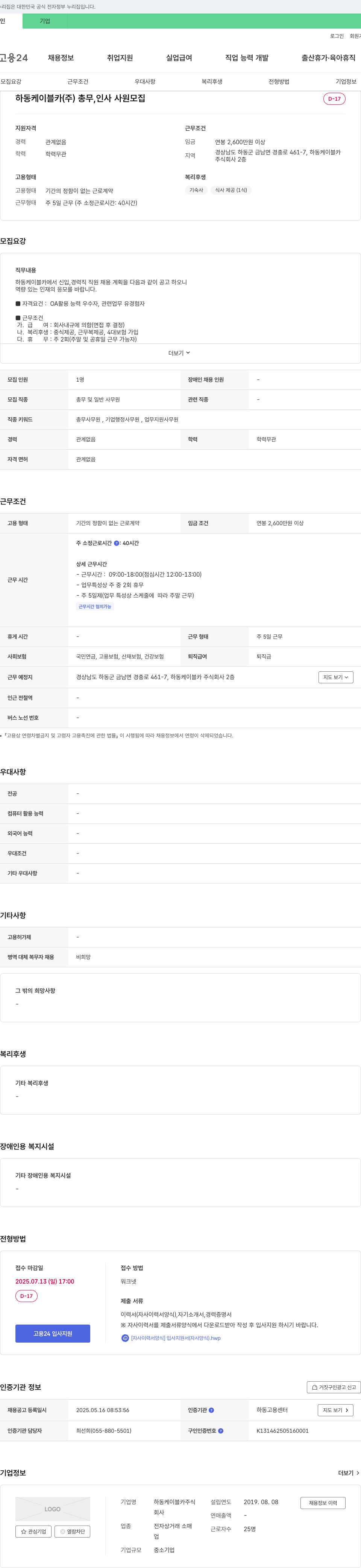Image resolution: width=361 pixels, height=1568 pixels.
Task: Select contact 최선희(055-880-5501)
Action: (x=104, y=1431)
